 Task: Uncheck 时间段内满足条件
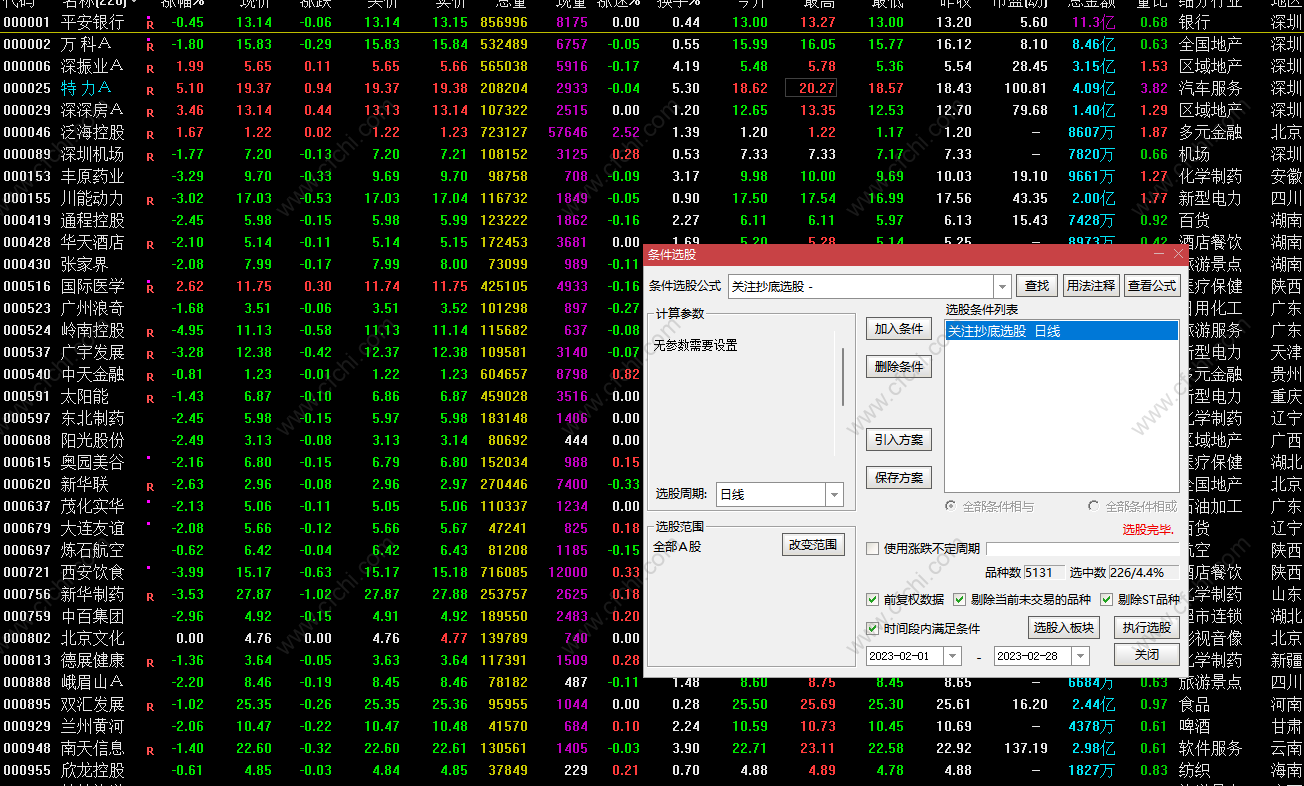click(872, 629)
